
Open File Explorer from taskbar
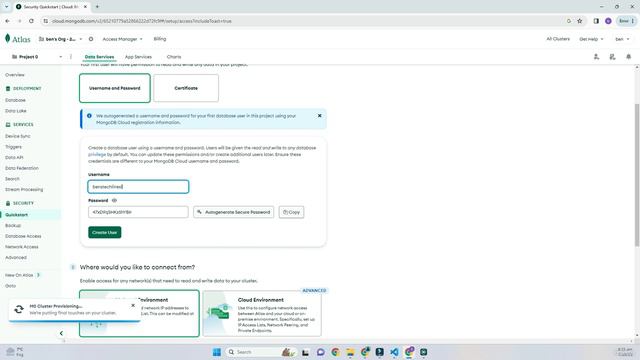[x=350, y=352]
